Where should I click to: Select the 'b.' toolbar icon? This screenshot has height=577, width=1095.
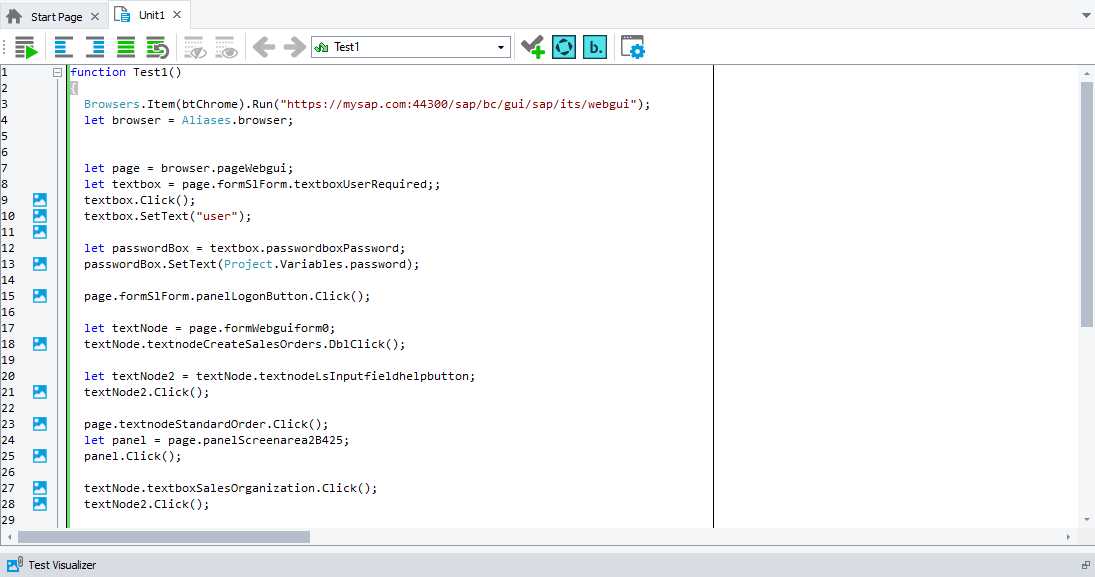click(x=594, y=46)
